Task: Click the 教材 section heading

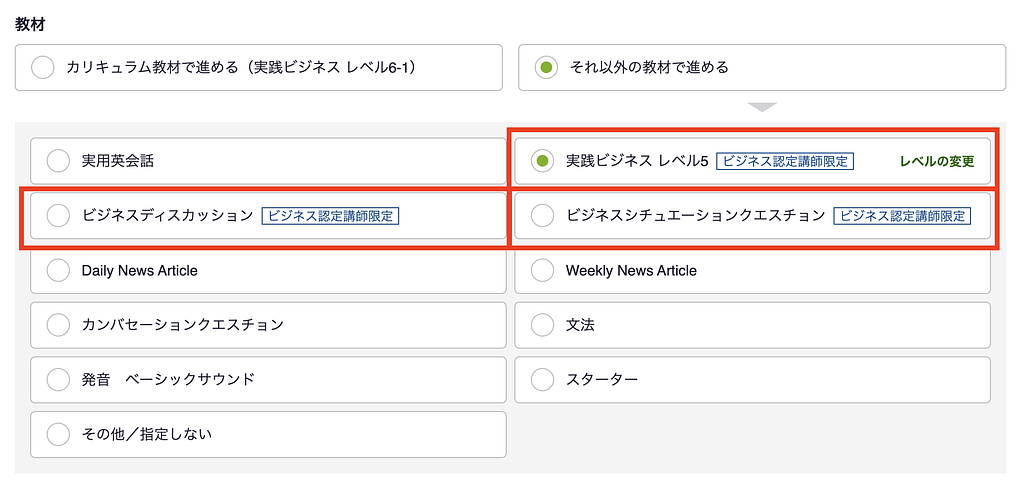Action: pos(29,24)
